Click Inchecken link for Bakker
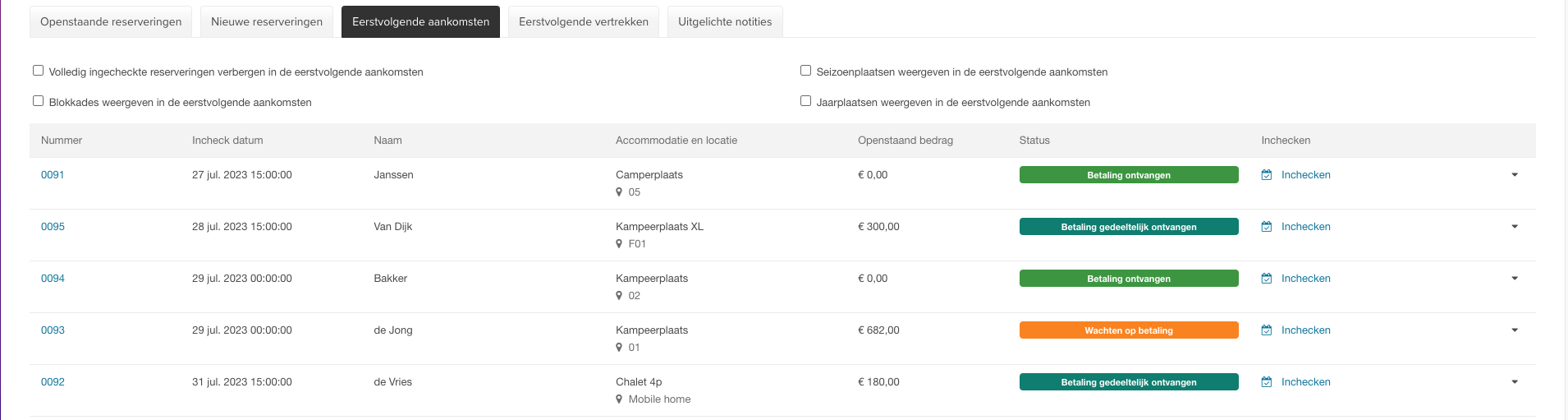This screenshot has height=420, width=1568. 1305,279
